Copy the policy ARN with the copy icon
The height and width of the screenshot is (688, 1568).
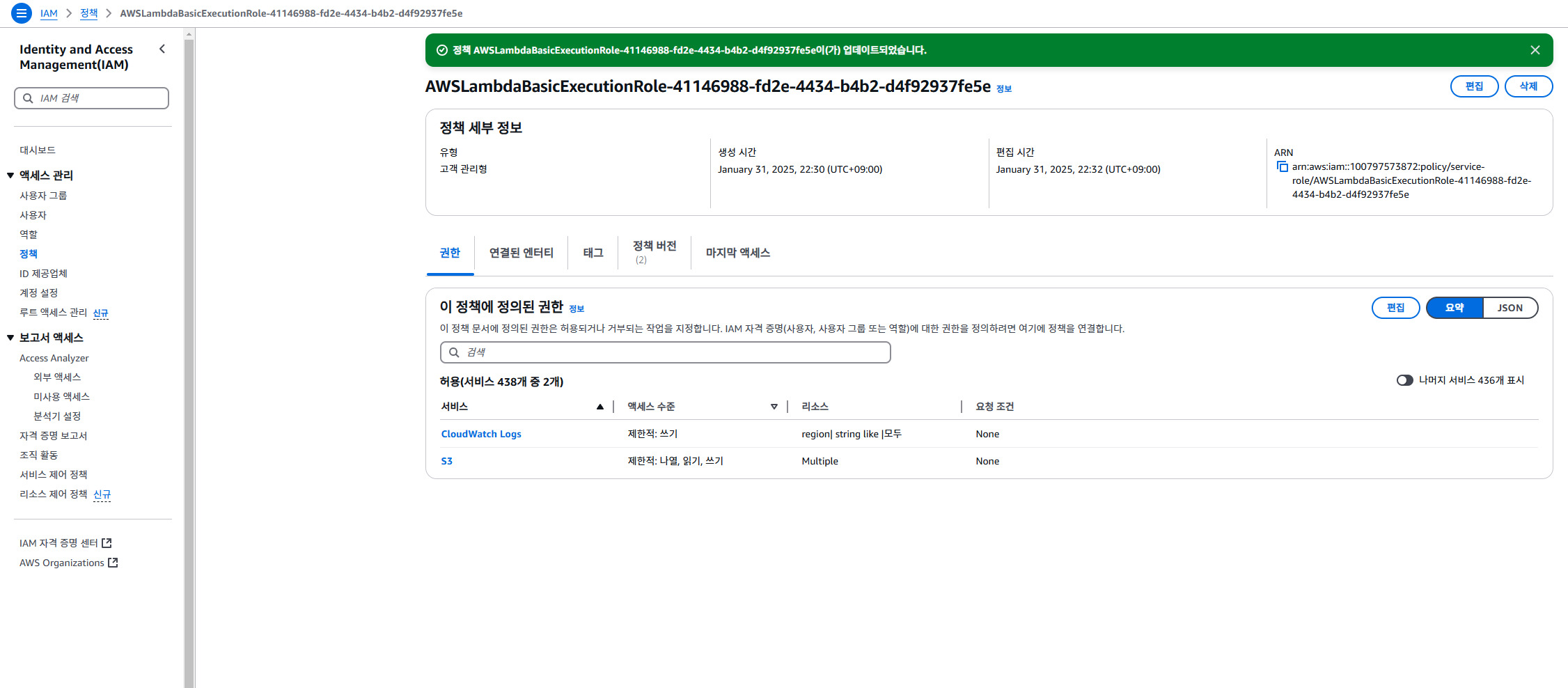(1282, 166)
